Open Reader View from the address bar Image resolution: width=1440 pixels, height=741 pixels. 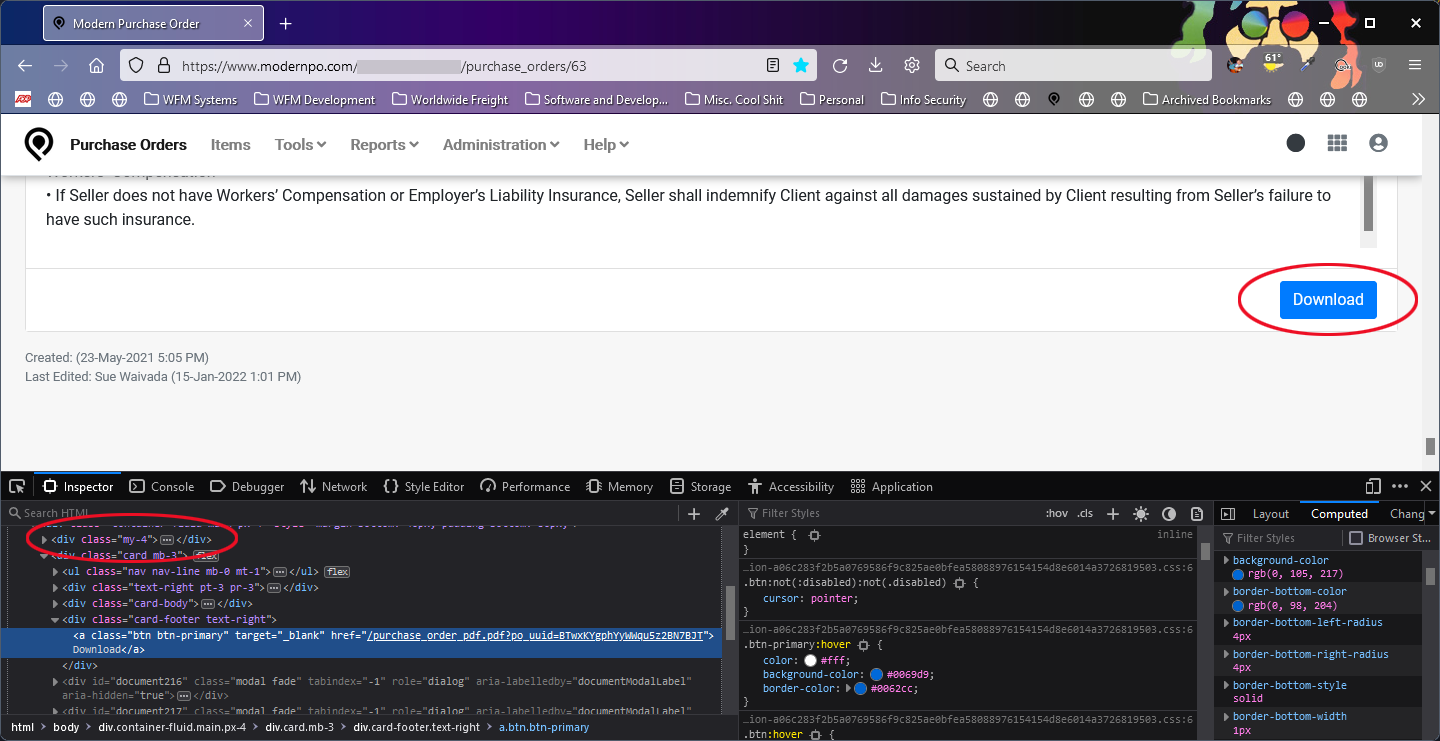[x=772, y=64]
